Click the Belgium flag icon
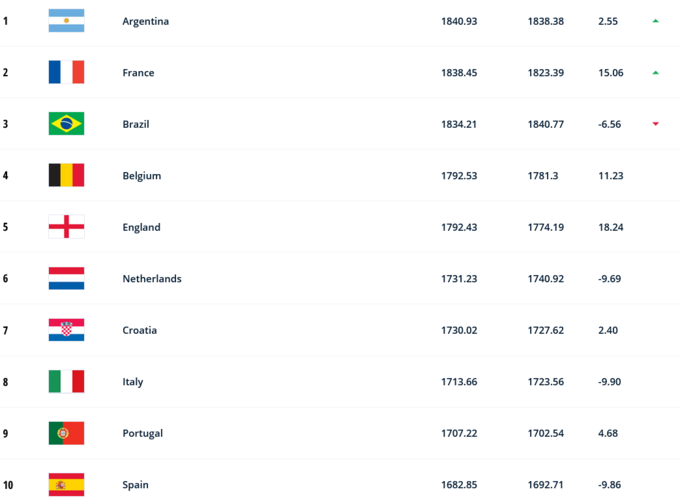 [66, 175]
